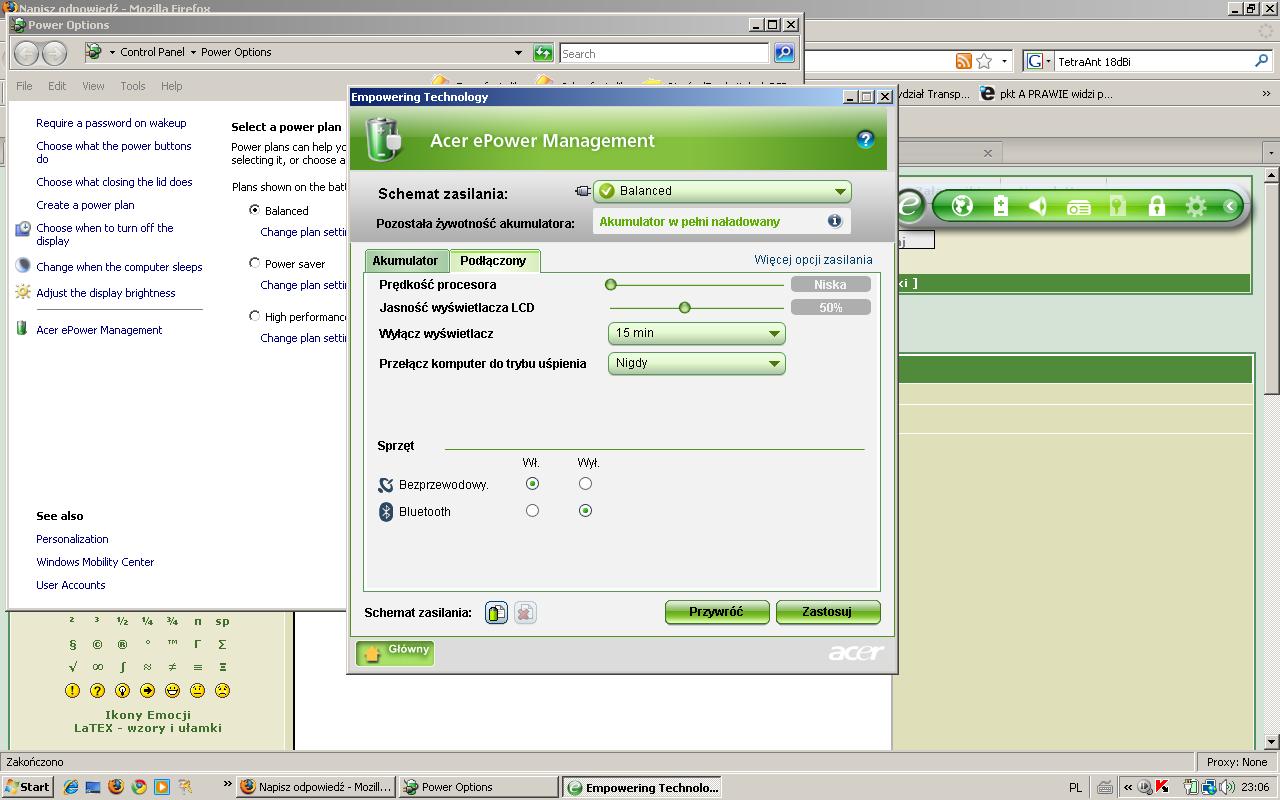This screenshot has width=1280, height=800.
Task: Expand Control Panel breadcrumb arrow
Action: pos(194,52)
